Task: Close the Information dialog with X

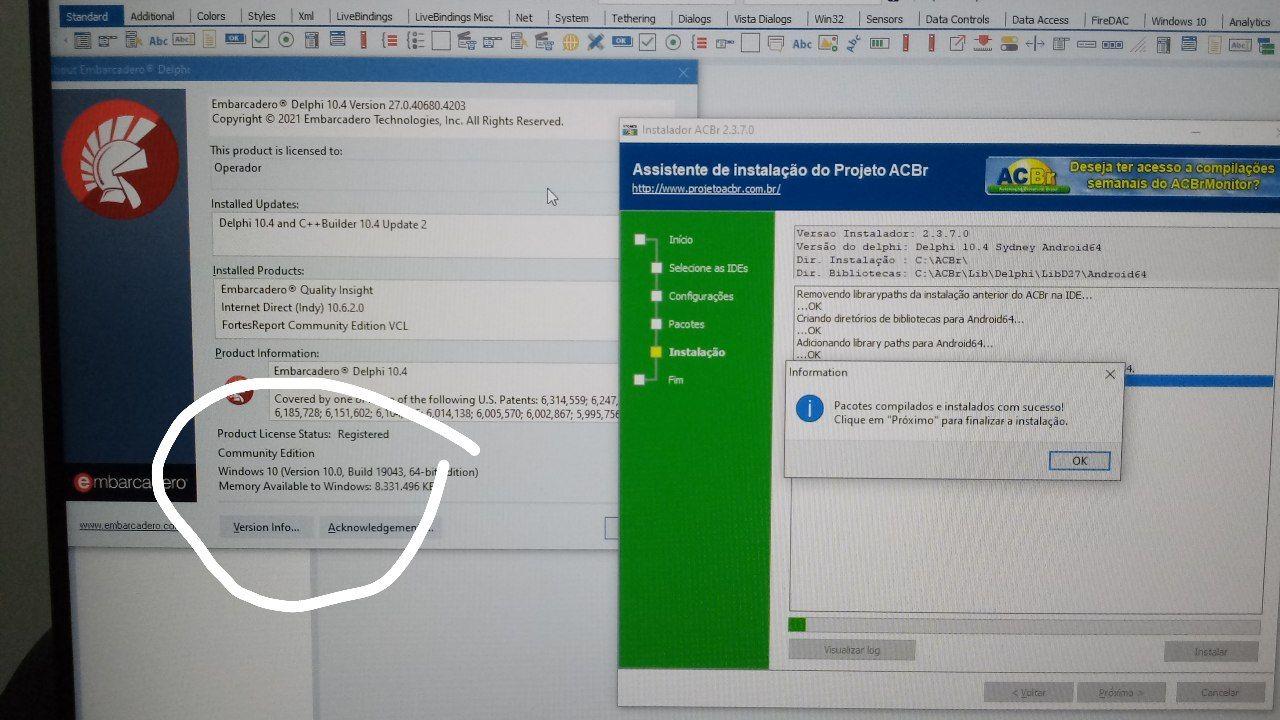Action: point(1109,374)
